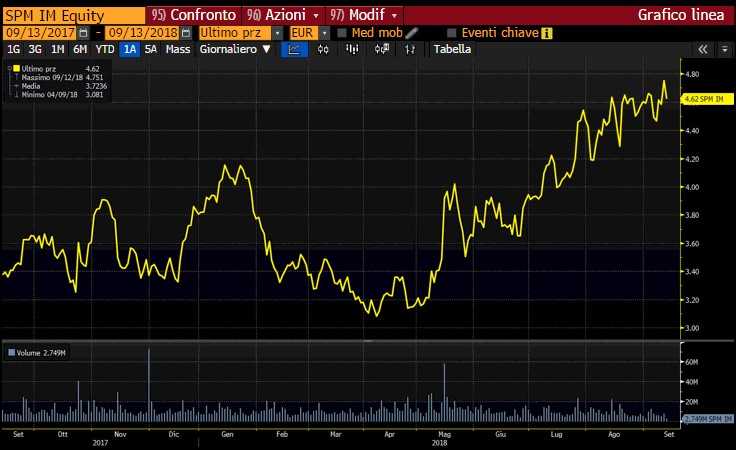Select the 6M time range
736x450 pixels.
pos(80,49)
